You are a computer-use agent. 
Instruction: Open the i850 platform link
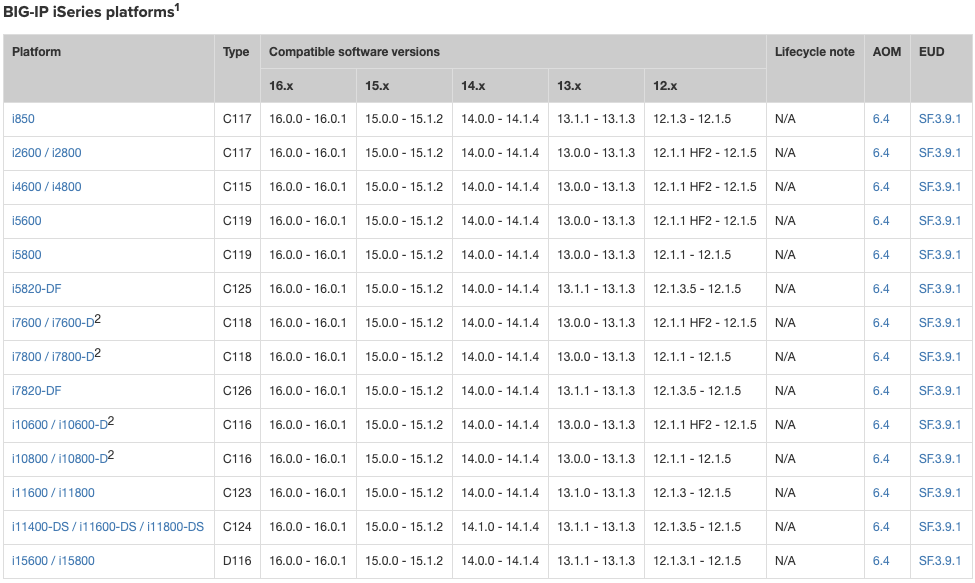(x=23, y=119)
